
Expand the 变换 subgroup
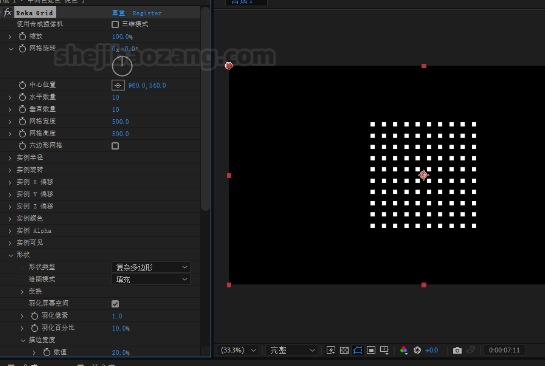pyautogui.click(x=22, y=292)
